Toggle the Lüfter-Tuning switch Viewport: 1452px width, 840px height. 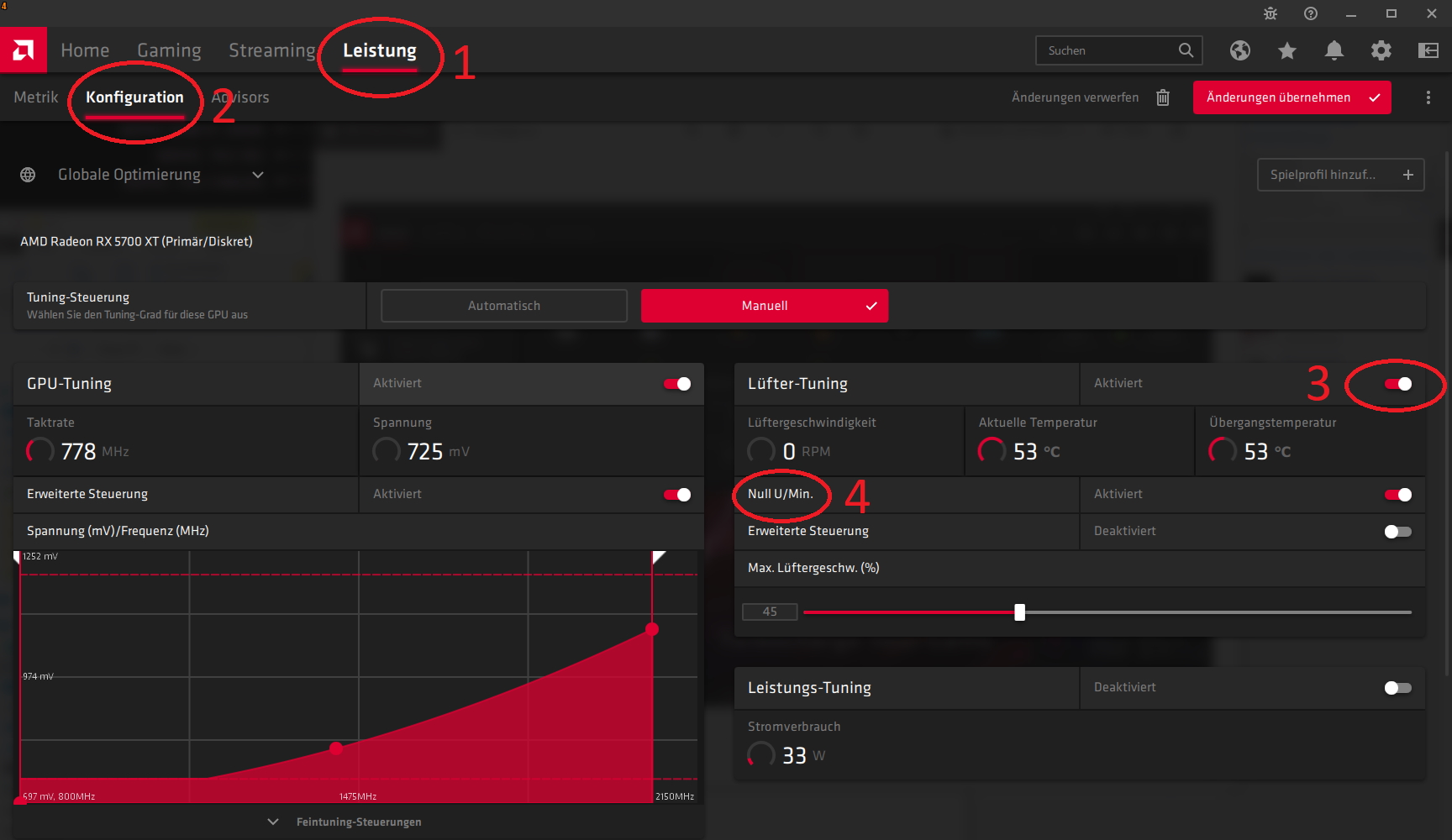(x=1398, y=384)
